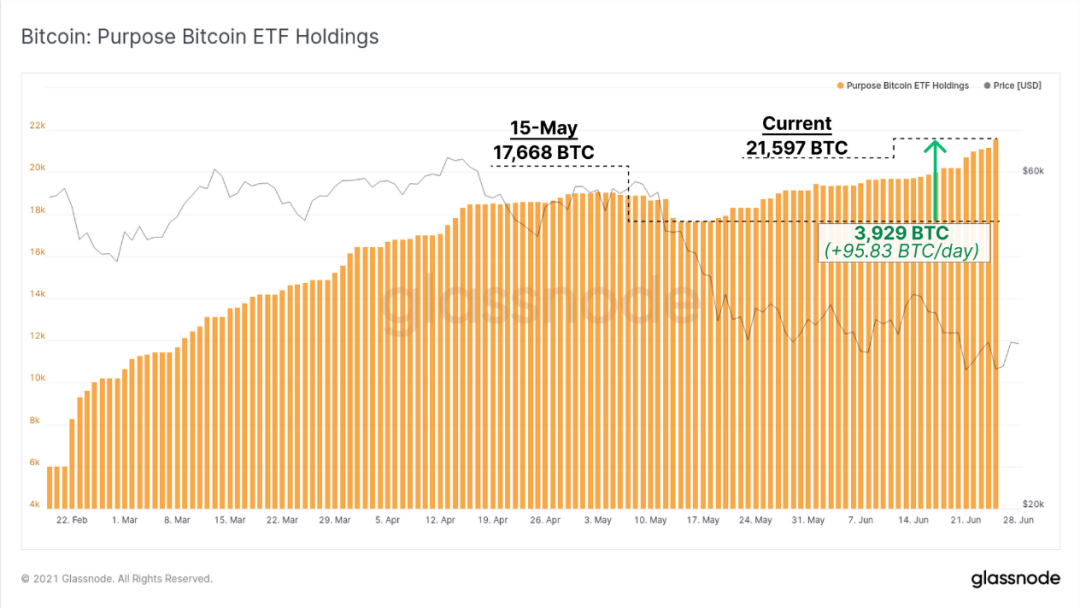This screenshot has height=608, width=1080.
Task: Toggle the orange Purpose Bitcoin ETF Holdings legend dot
Action: pyautogui.click(x=840, y=86)
